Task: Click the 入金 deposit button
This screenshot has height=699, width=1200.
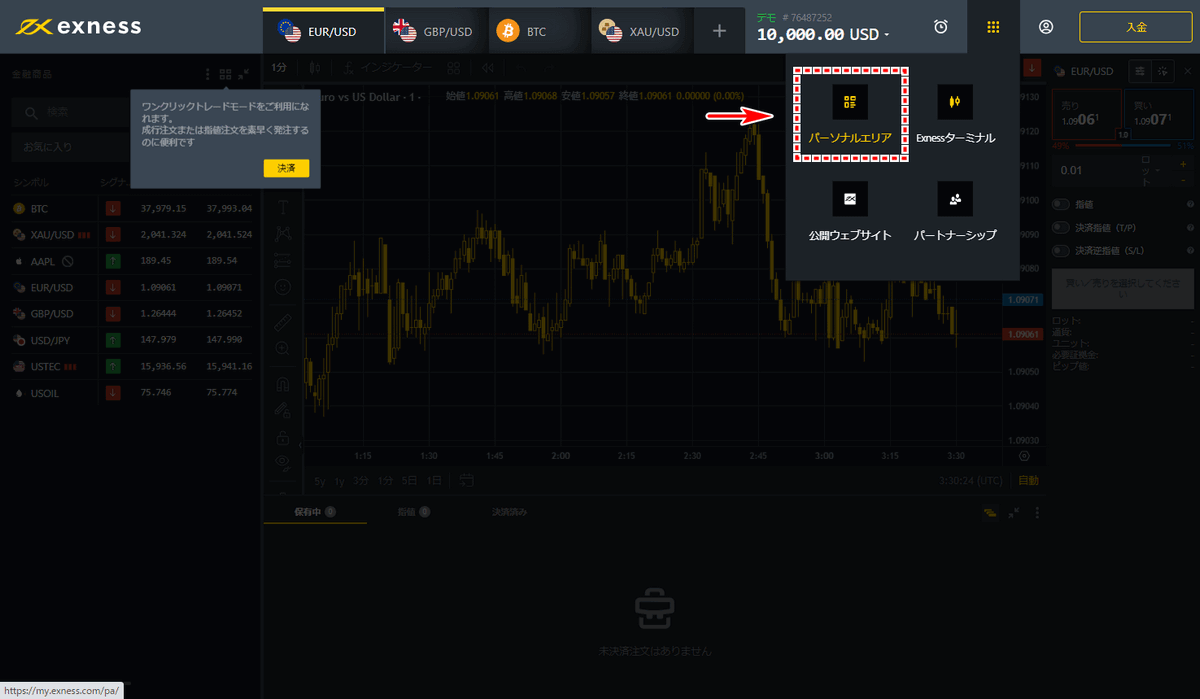Action: tap(1135, 27)
